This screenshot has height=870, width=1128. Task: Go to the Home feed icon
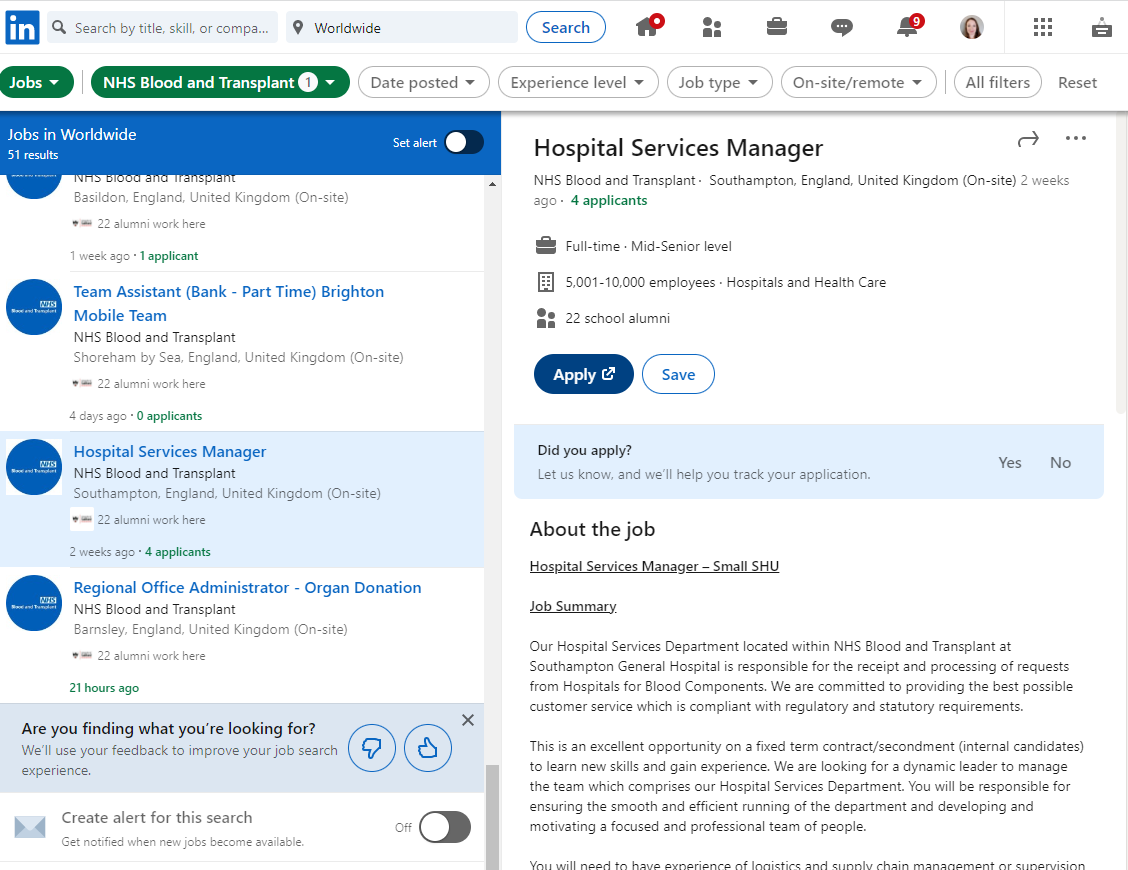[x=648, y=27]
